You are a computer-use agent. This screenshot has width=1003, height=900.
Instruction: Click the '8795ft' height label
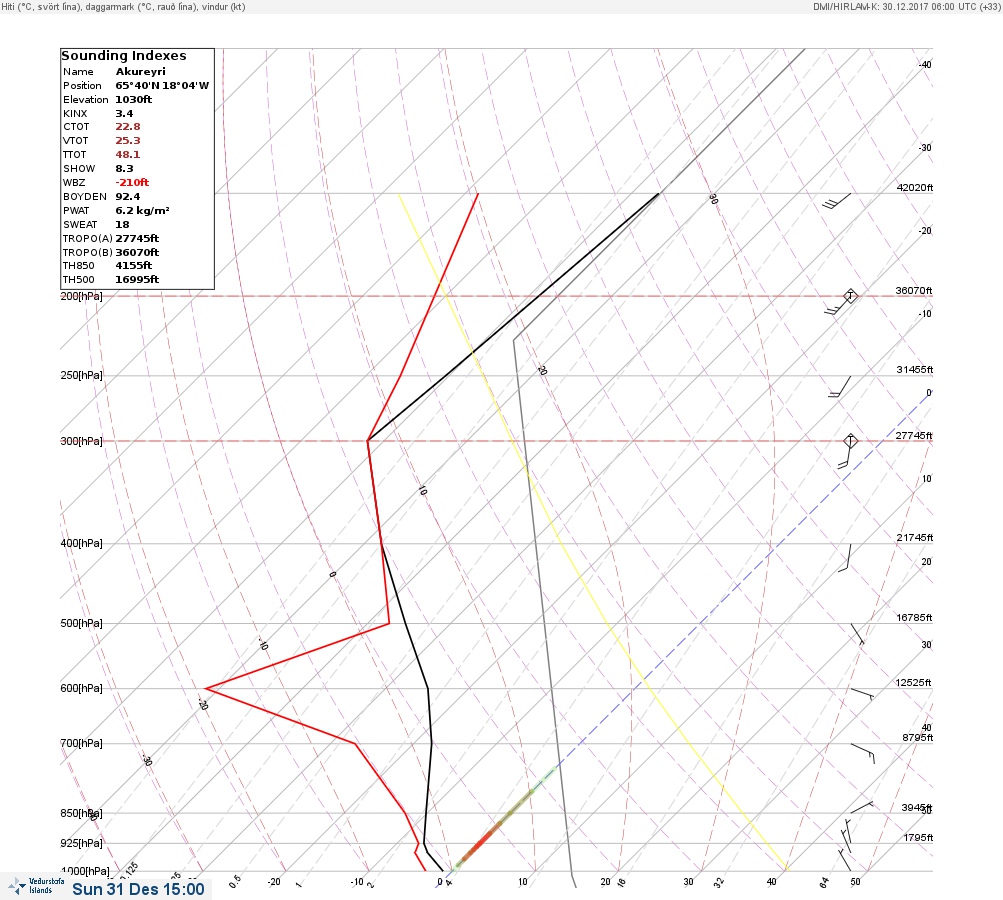coord(918,738)
